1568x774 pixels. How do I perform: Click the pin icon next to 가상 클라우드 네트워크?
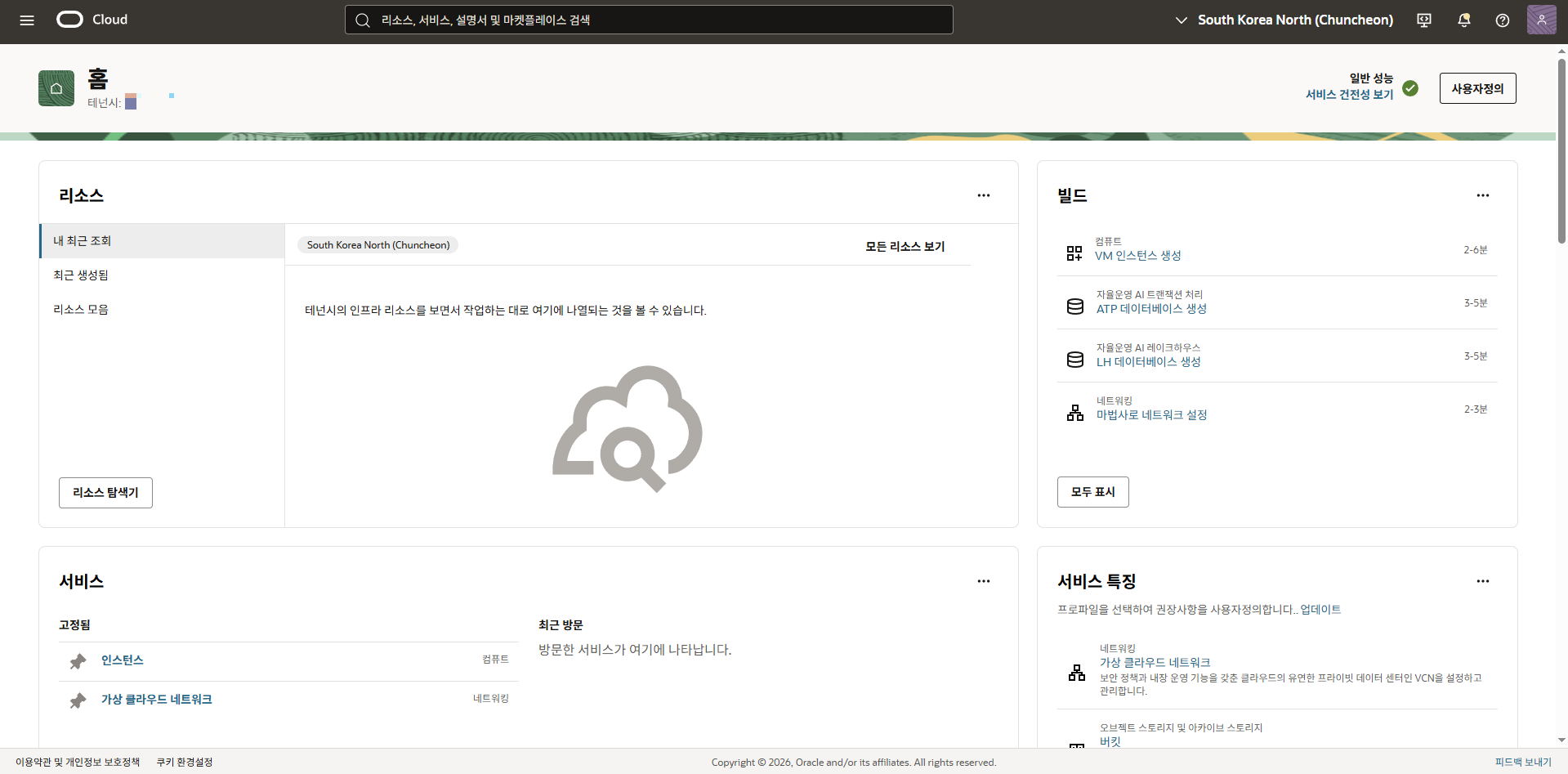(x=78, y=700)
